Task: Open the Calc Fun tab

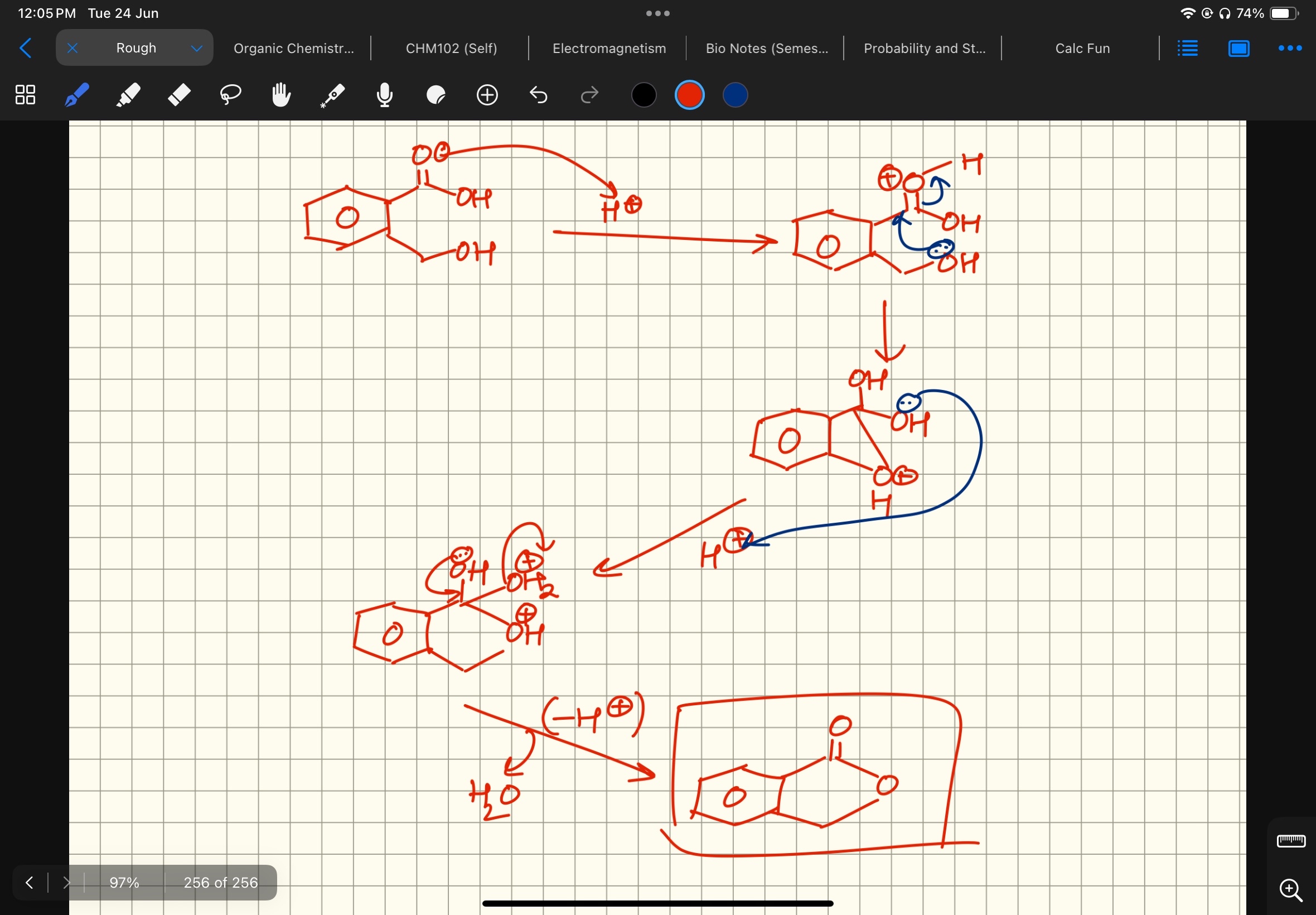Action: [1082, 48]
